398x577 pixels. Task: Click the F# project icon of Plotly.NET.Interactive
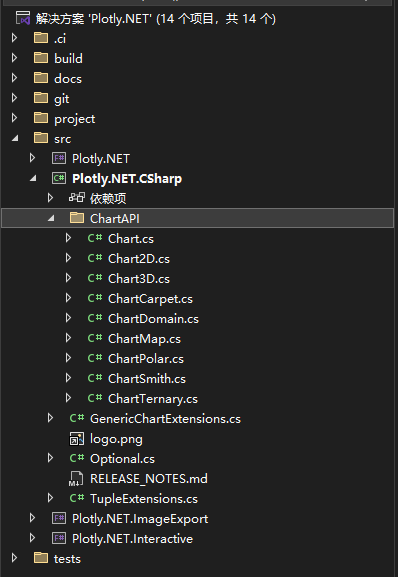tap(59, 538)
